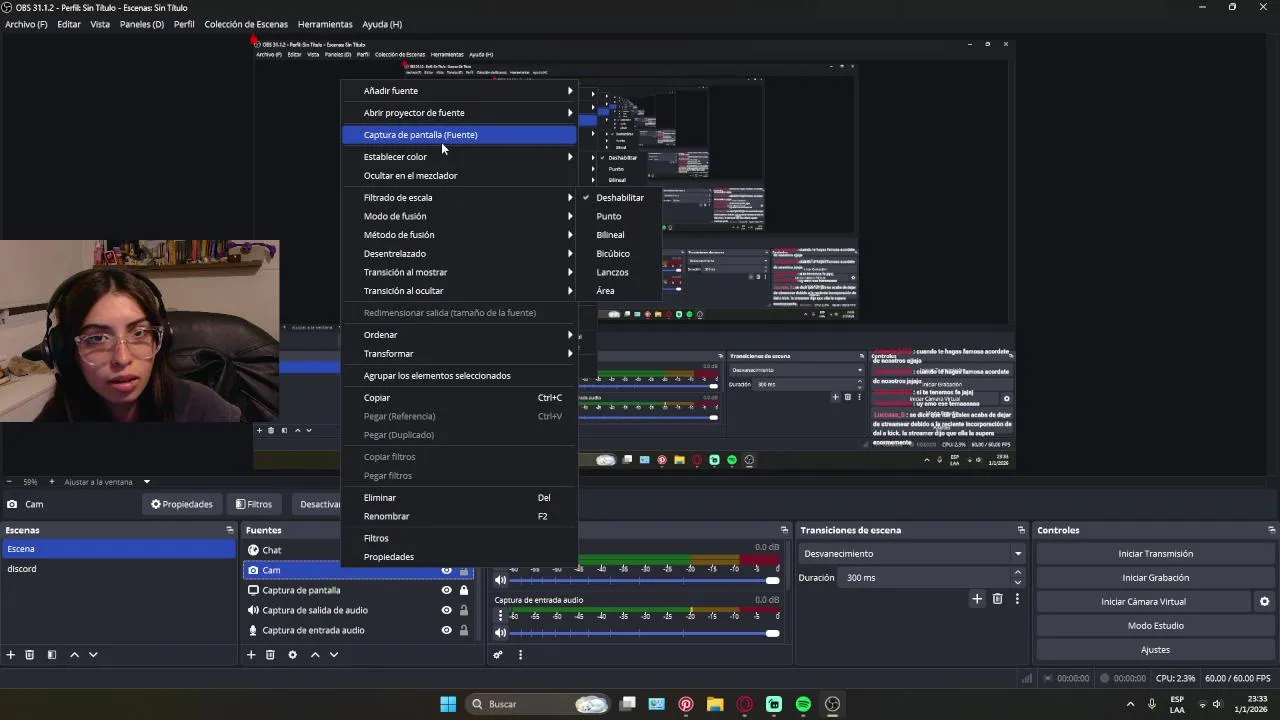Zoom out the preview with the minus icon

(x=9, y=482)
